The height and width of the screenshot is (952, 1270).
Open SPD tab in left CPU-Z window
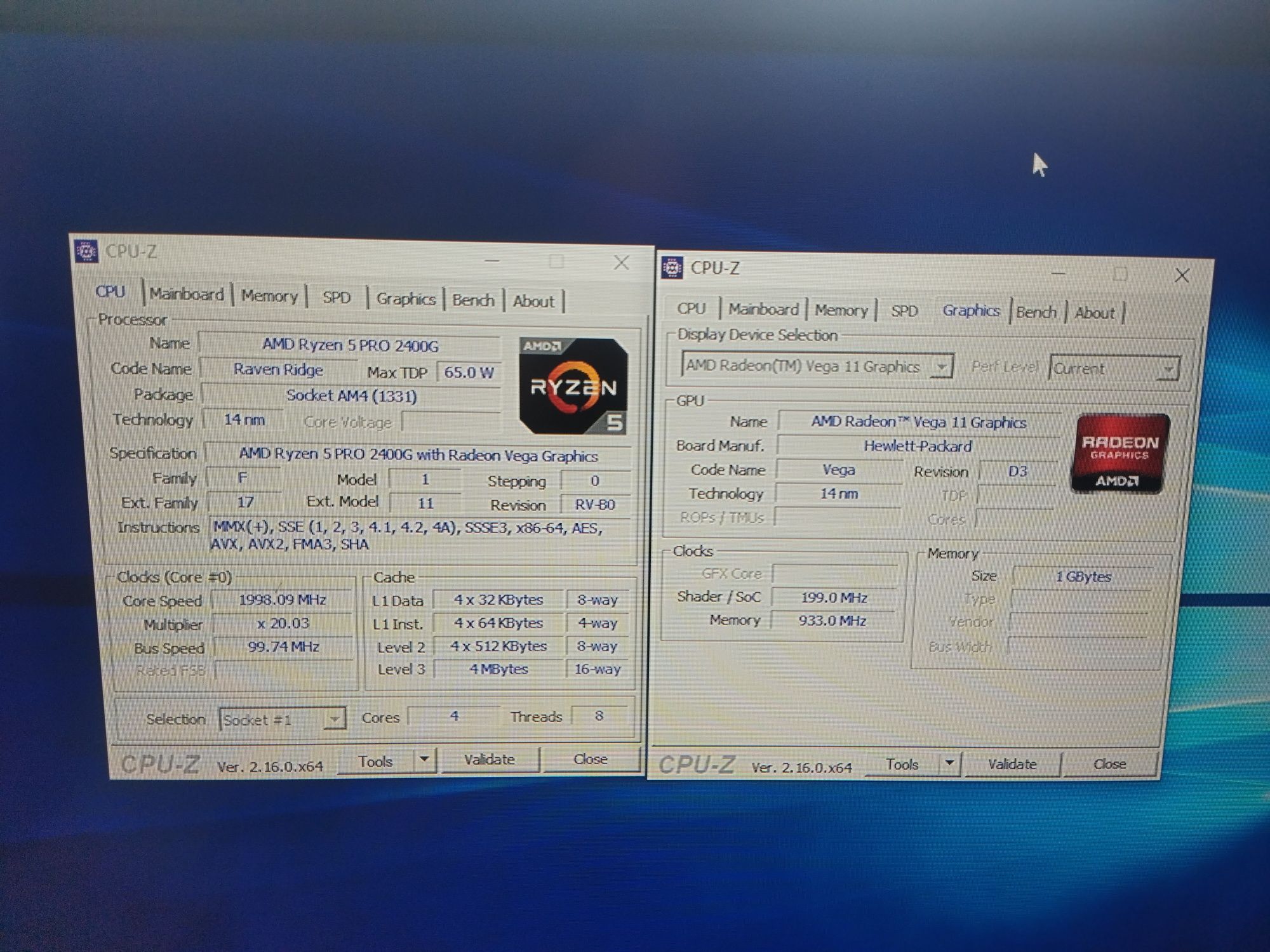(x=337, y=297)
